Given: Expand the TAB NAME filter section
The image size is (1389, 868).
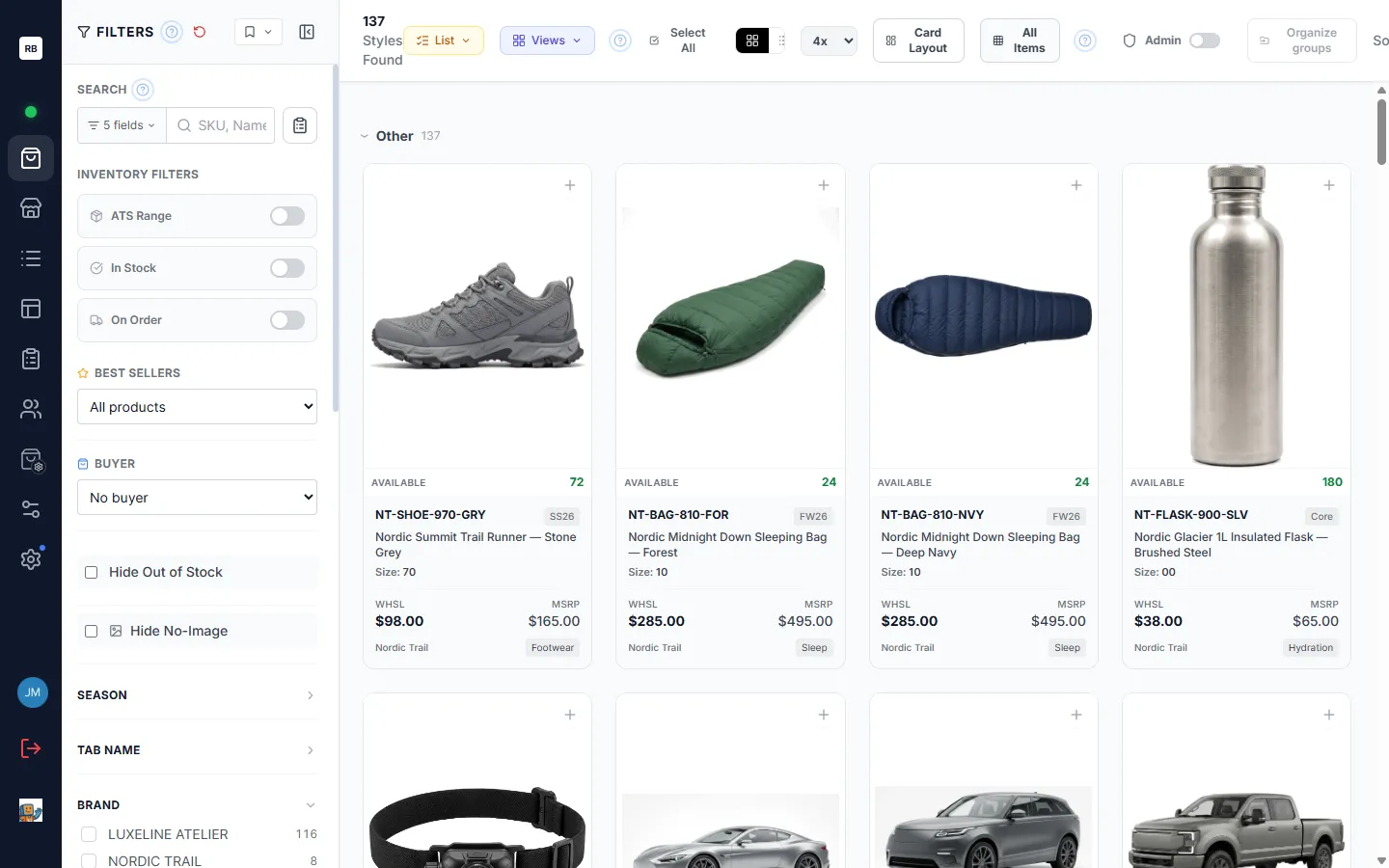Looking at the screenshot, I should [x=197, y=750].
